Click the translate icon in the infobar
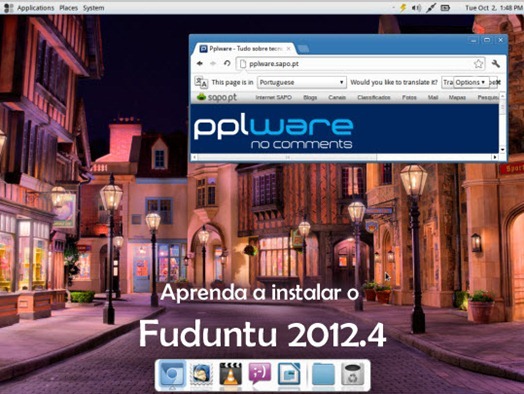524x394 pixels. 202,82
